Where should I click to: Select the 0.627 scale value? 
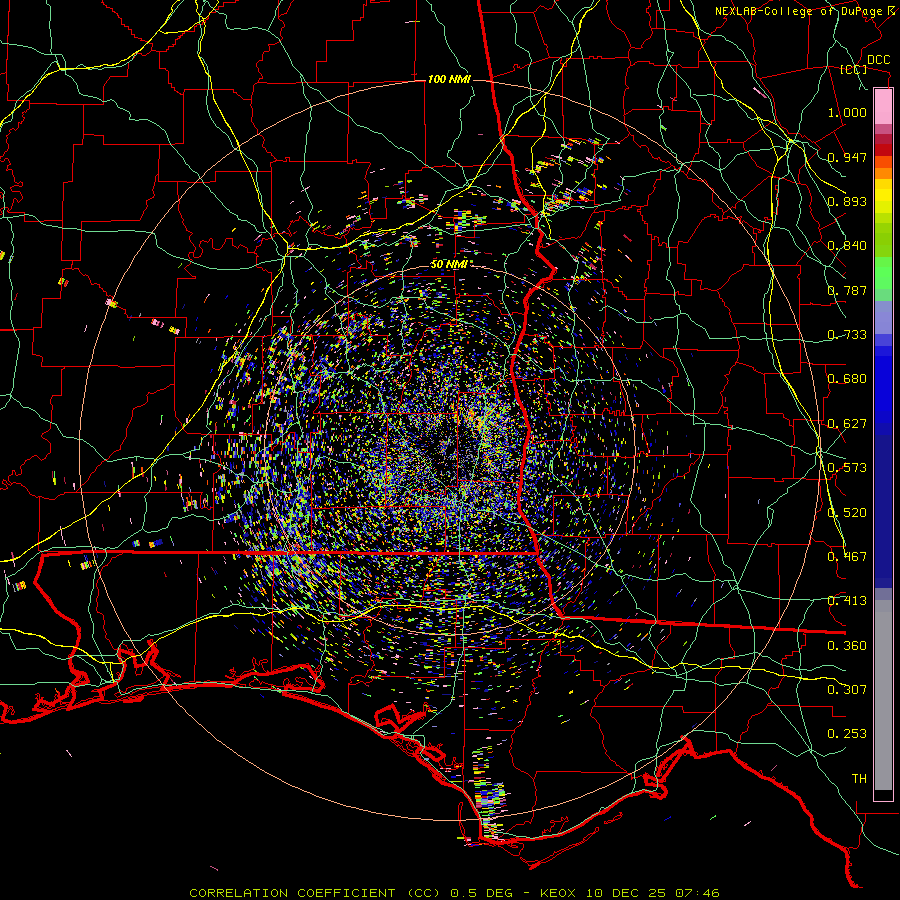click(847, 424)
